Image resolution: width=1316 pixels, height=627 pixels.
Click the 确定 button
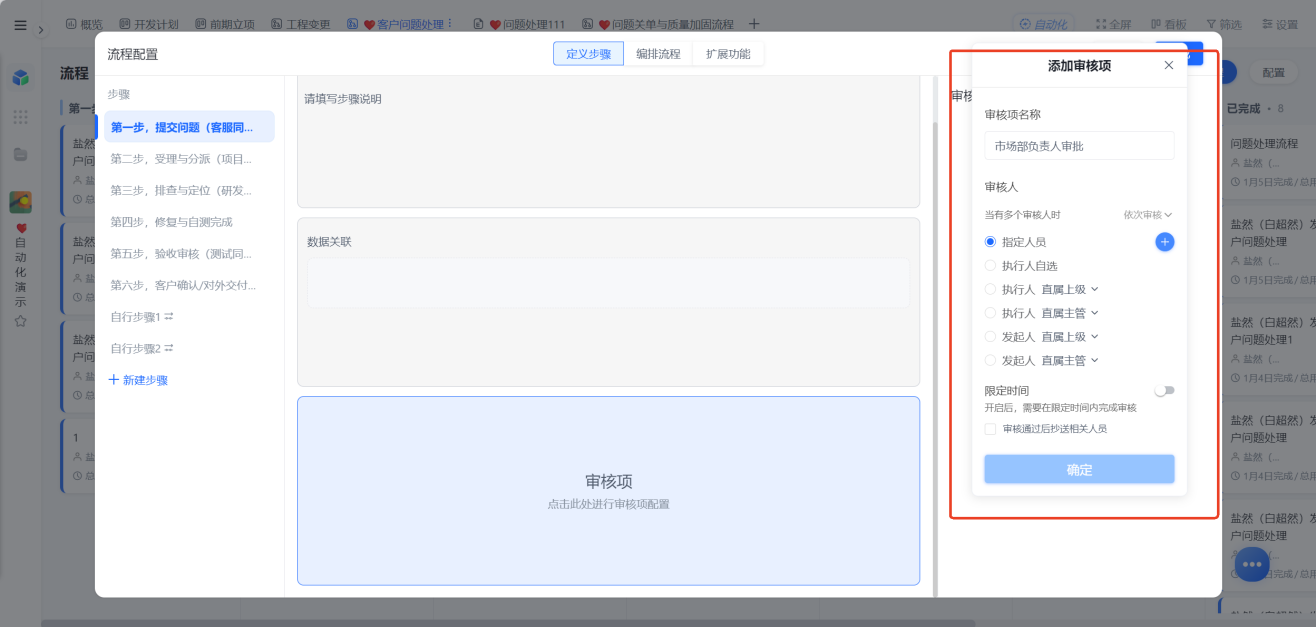(1079, 469)
